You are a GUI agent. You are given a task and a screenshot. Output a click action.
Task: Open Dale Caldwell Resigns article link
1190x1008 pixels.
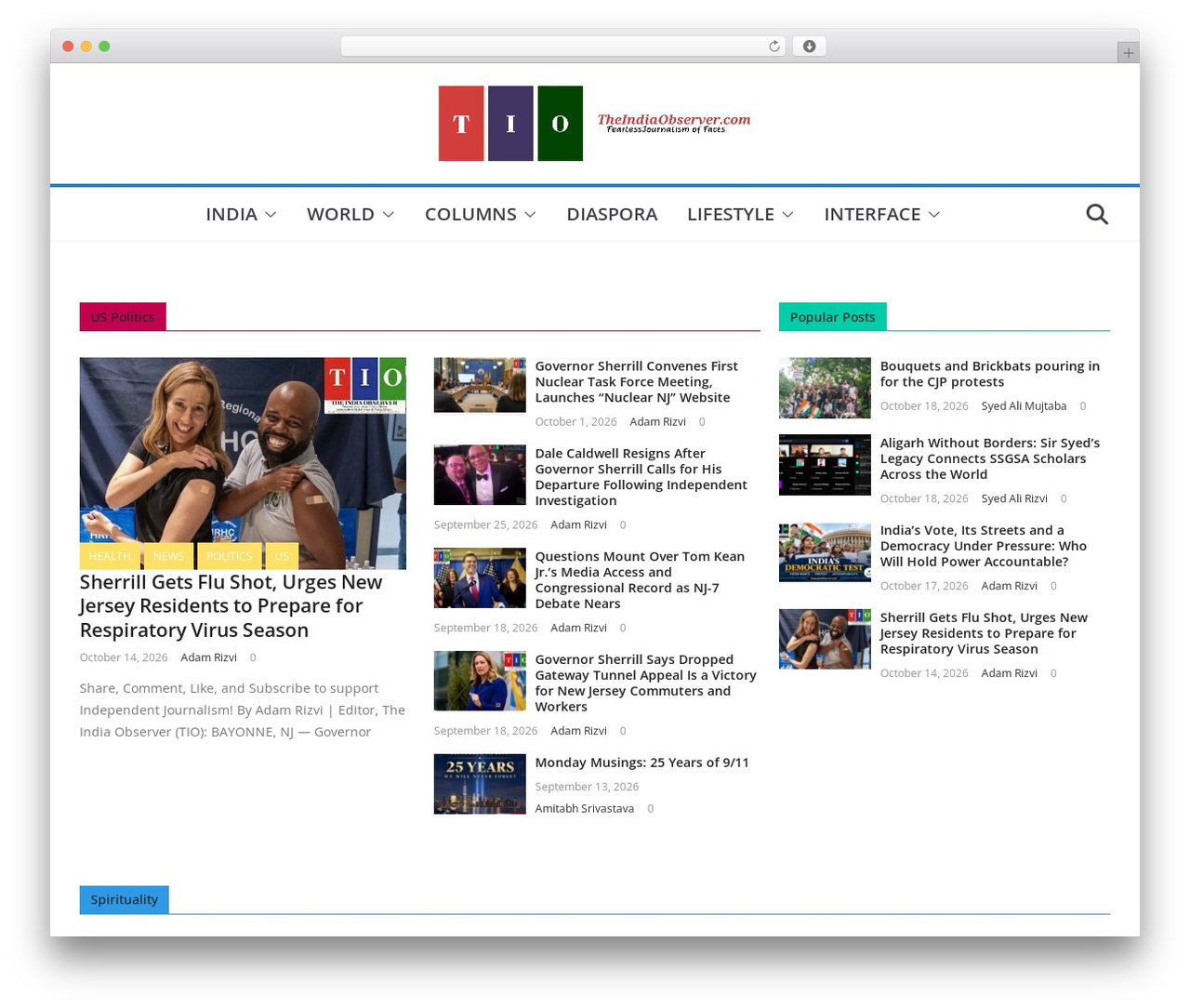click(641, 477)
